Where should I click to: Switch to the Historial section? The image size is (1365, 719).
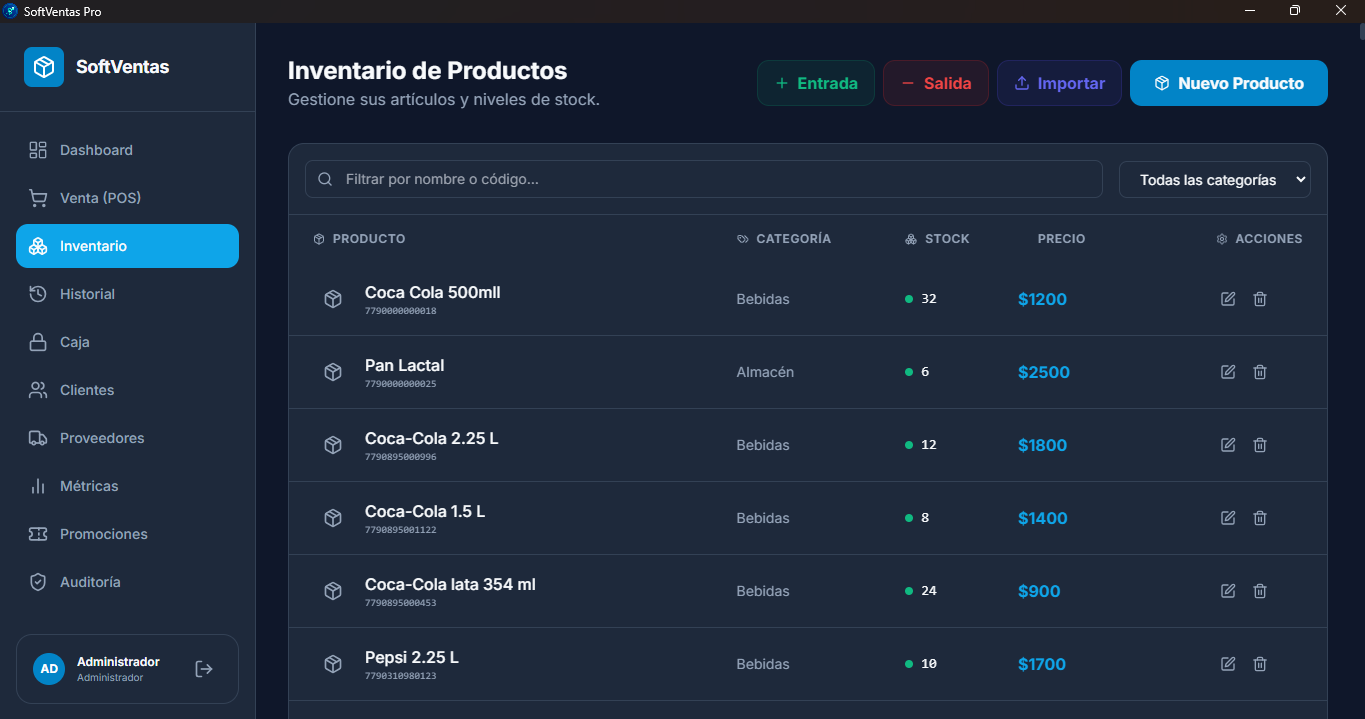click(x=88, y=293)
